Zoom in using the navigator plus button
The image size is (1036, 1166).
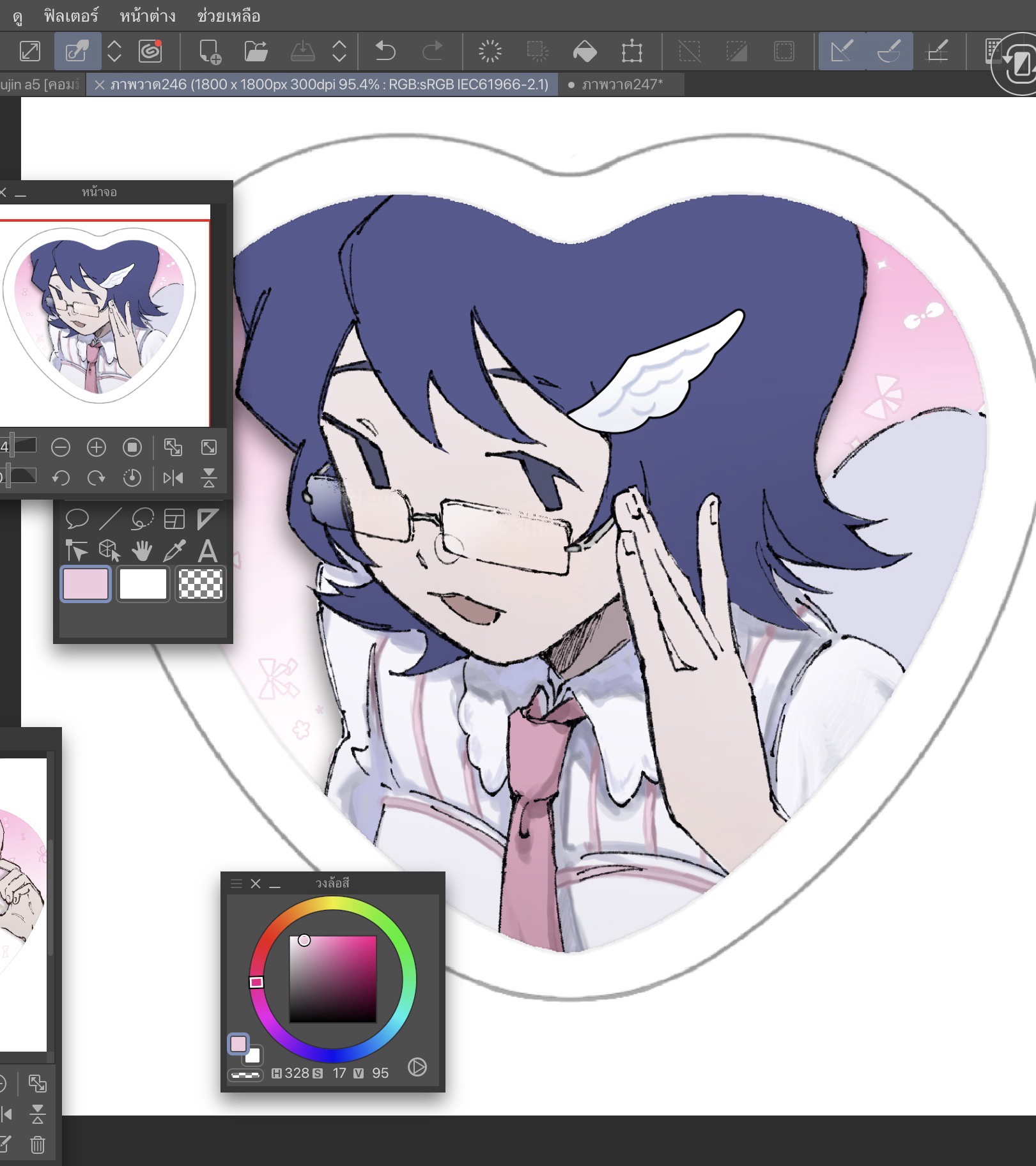click(97, 447)
